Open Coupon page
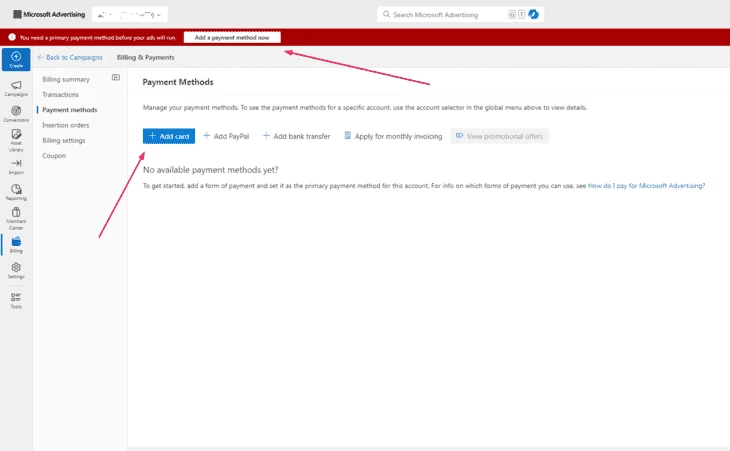This screenshot has width=730, height=451. [x=54, y=156]
